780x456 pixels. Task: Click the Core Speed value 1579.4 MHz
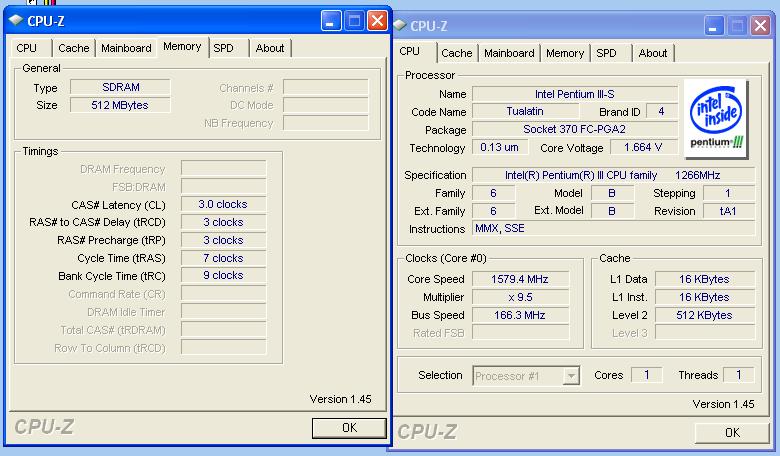click(520, 279)
